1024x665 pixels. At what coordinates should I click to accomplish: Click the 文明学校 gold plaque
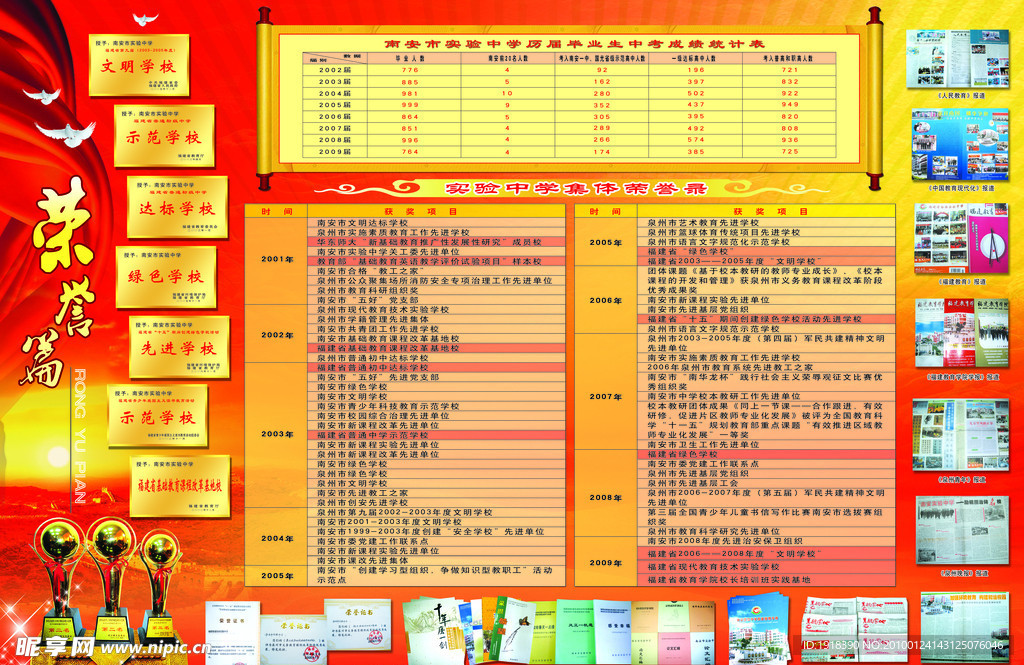click(x=138, y=65)
